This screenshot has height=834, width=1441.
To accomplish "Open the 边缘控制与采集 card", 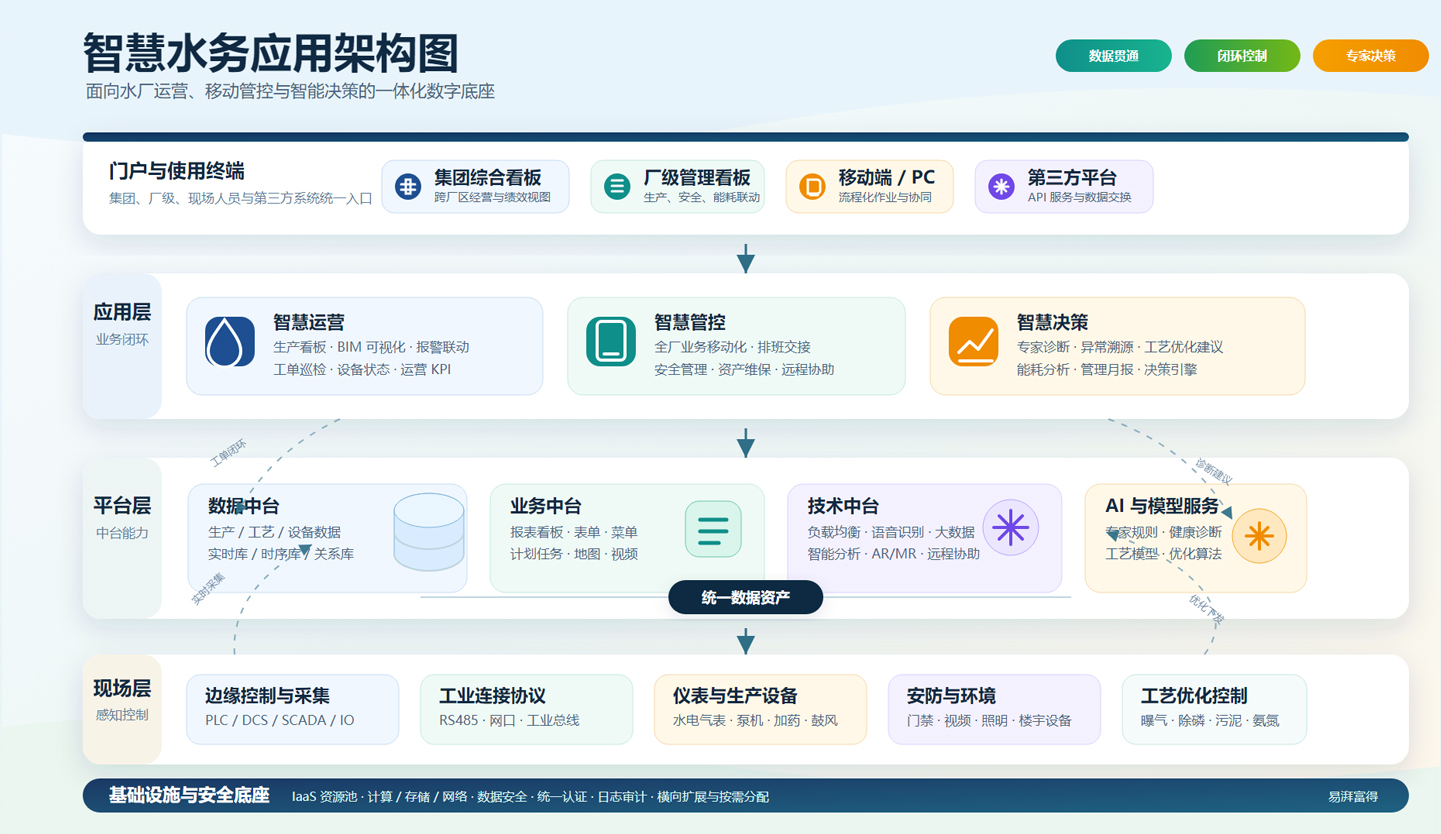I will click(x=293, y=709).
